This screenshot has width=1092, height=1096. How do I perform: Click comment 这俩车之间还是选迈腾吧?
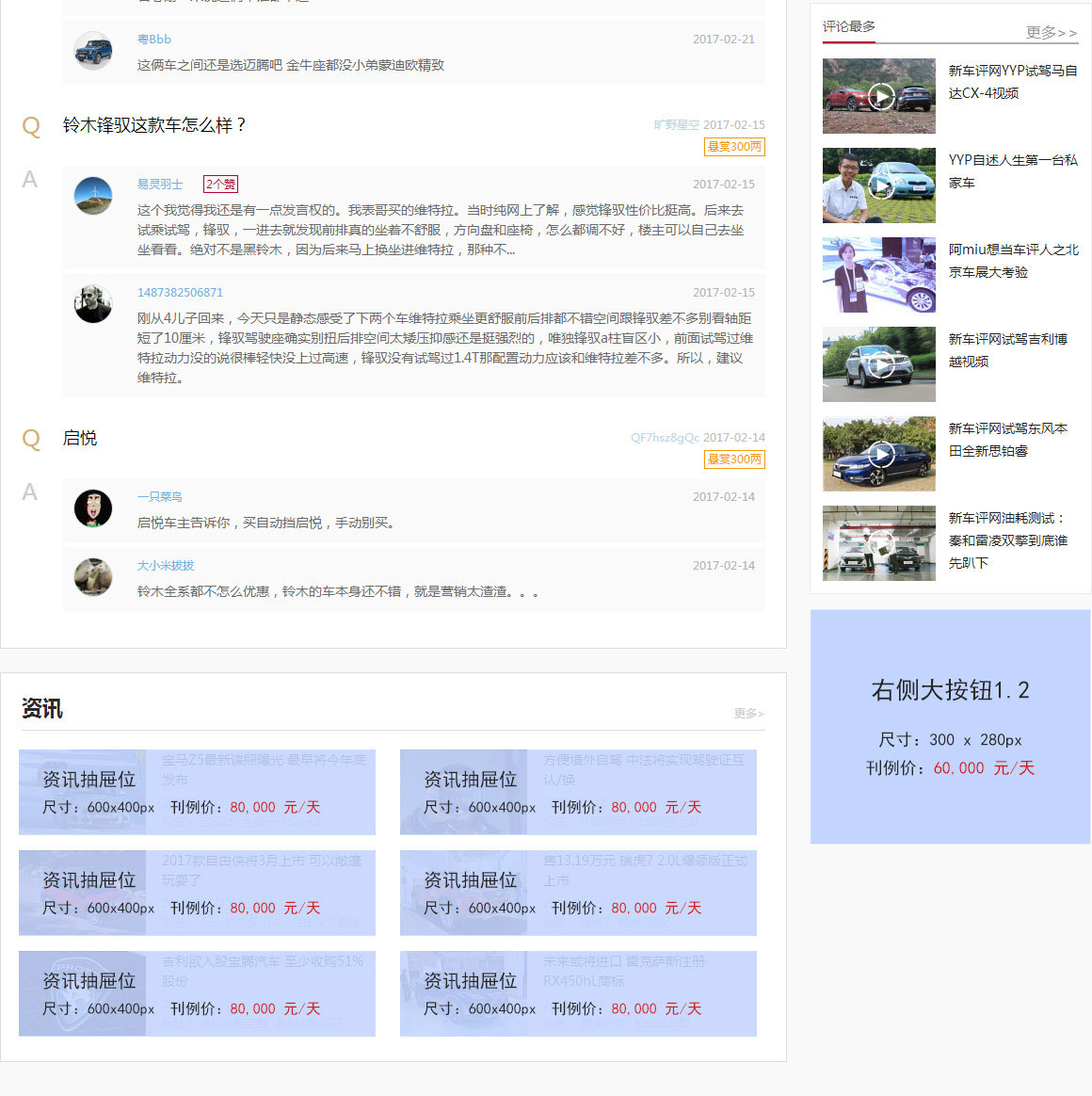(291, 65)
